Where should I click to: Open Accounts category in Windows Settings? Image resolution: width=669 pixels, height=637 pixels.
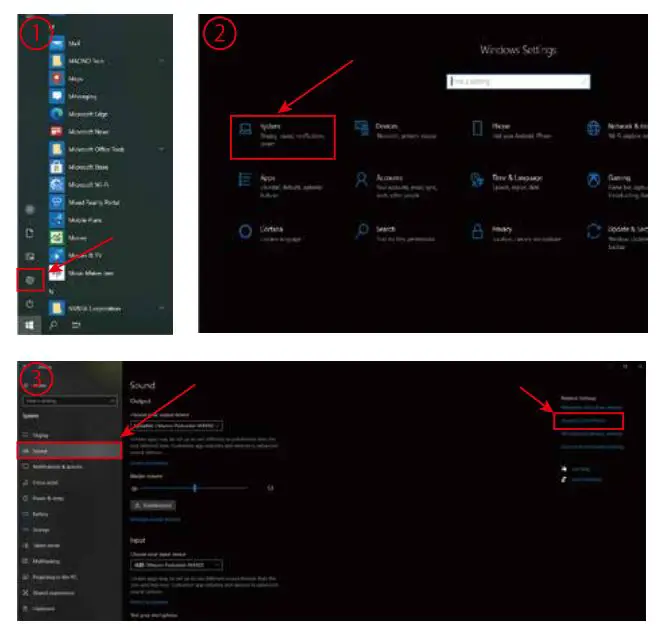tap(396, 185)
